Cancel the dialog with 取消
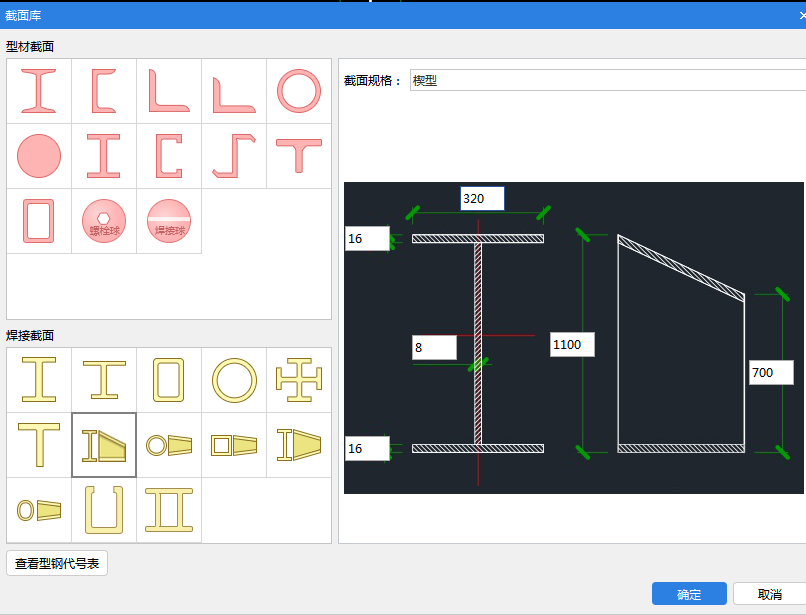This screenshot has width=806, height=615. [770, 594]
